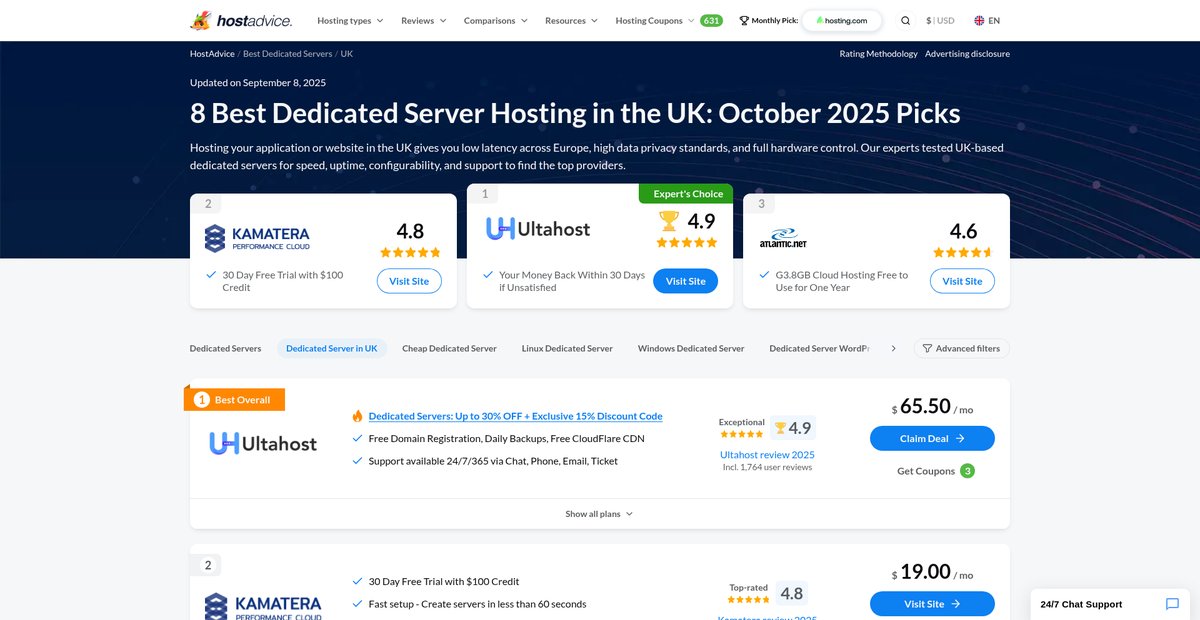
Task: Click the Expert's Choice green badge
Action: click(x=687, y=194)
